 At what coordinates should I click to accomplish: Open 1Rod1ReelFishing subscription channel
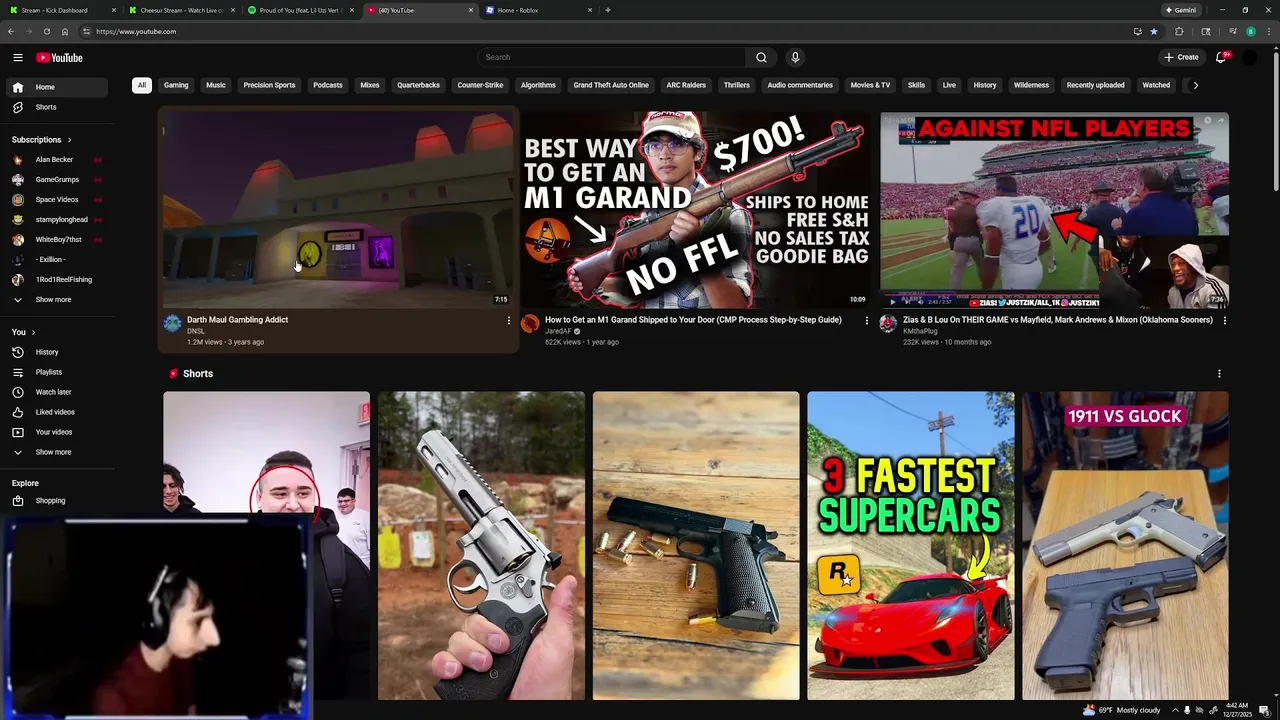pyautogui.click(x=57, y=280)
